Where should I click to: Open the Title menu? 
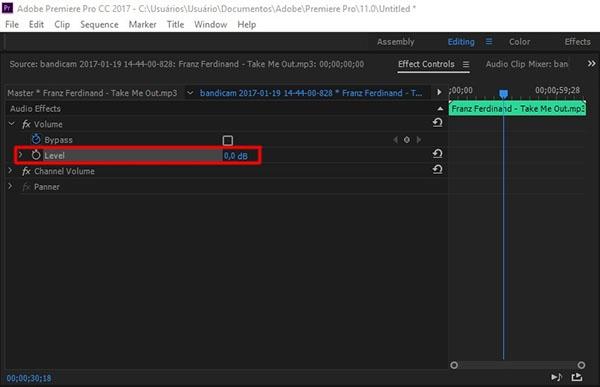tap(175, 24)
